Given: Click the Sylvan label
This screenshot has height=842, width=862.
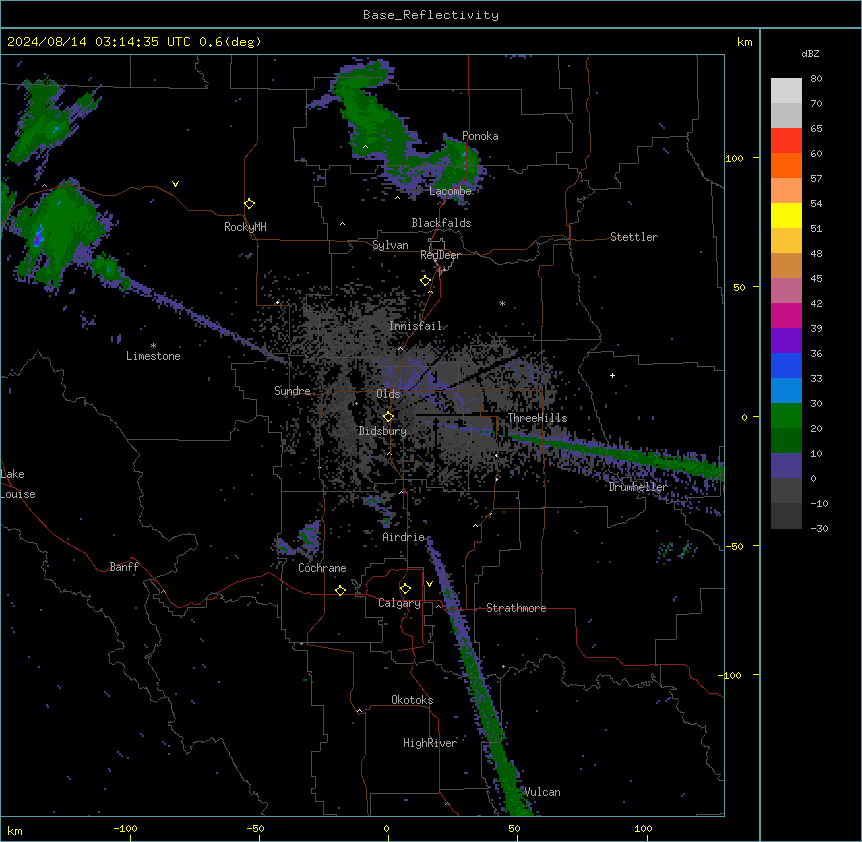Looking at the screenshot, I should pos(390,245).
